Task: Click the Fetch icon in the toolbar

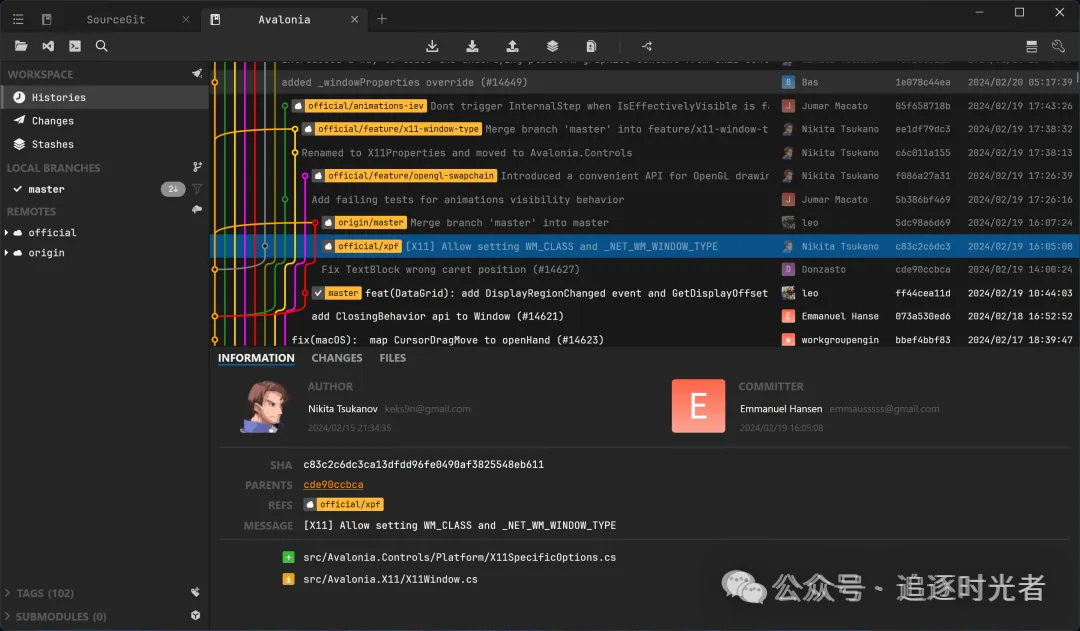Action: click(x=432, y=46)
